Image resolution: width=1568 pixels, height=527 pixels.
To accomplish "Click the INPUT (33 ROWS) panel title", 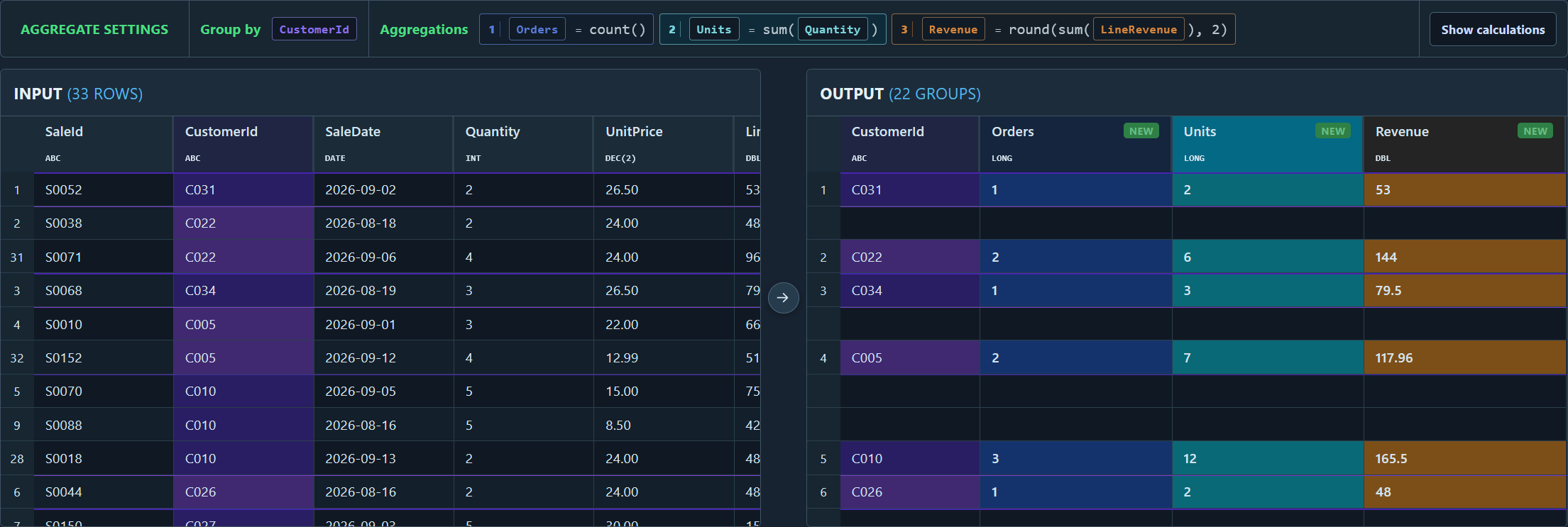I will pos(78,94).
